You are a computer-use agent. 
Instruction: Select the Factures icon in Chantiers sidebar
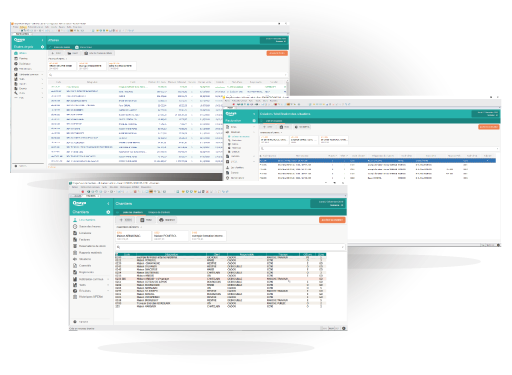coord(75,240)
